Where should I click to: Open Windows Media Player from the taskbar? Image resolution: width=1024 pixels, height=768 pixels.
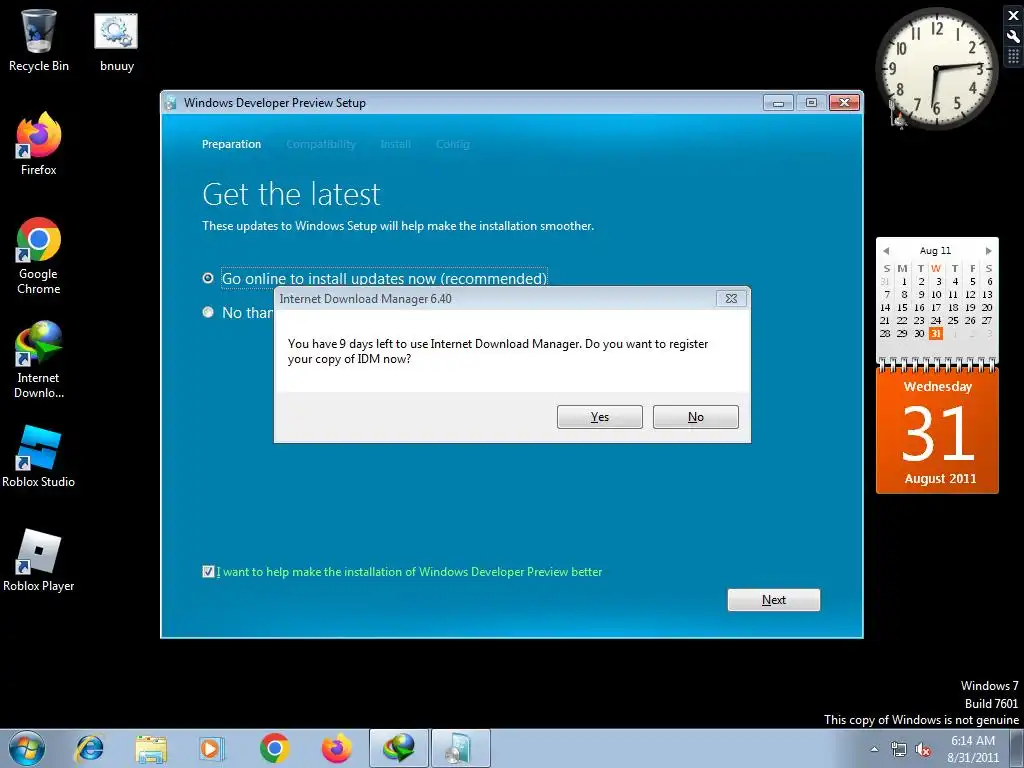coord(211,748)
